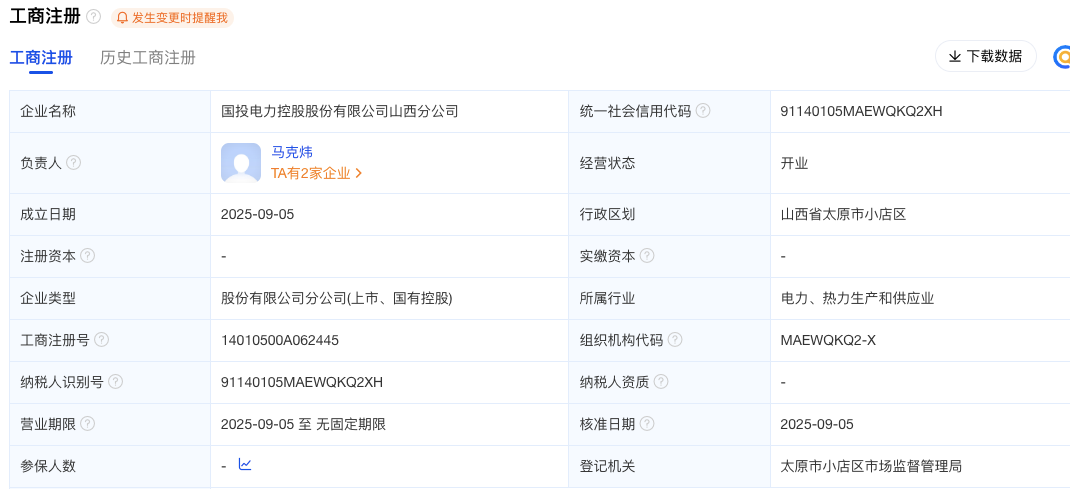Click 成立日期 value 2025-09-05
The image size is (1070, 489).
point(257,214)
